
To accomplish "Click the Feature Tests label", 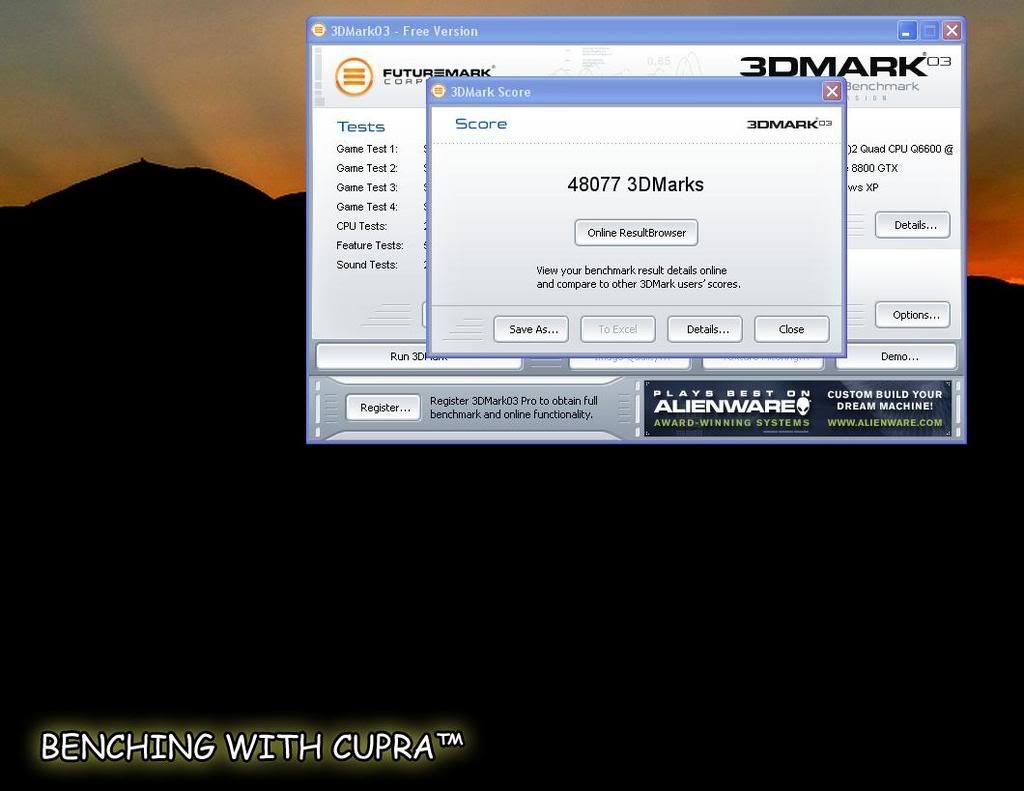I will pyautogui.click(x=370, y=246).
